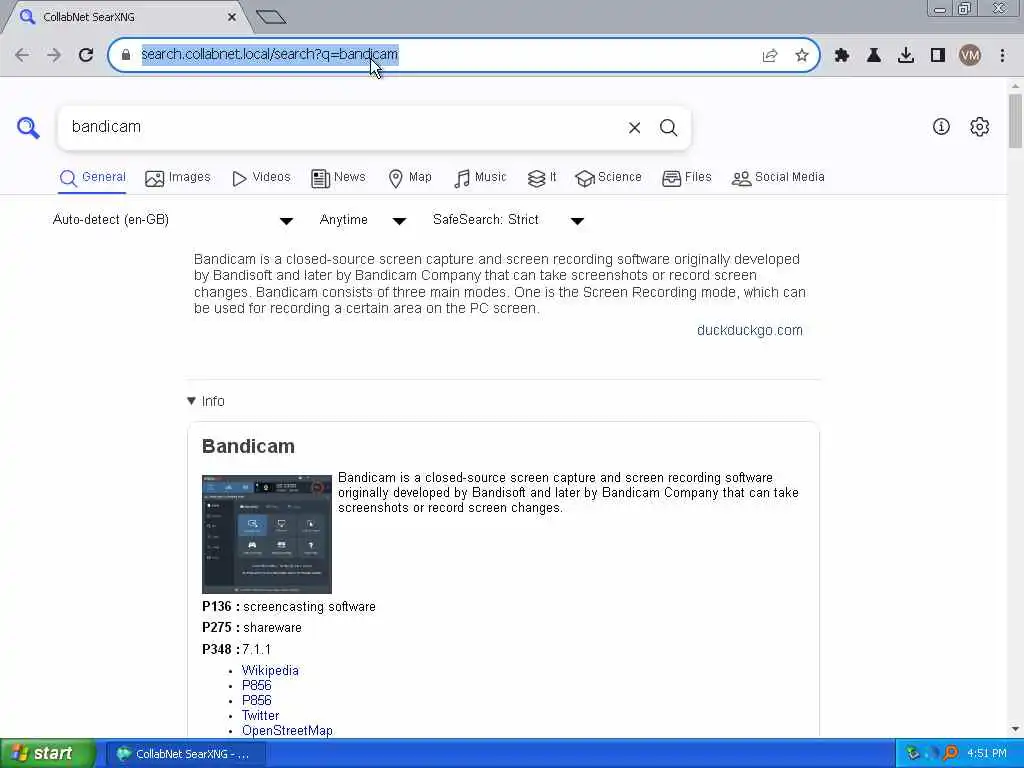Open the Chrome three-dot menu
This screenshot has height=768, width=1024.
tap(1002, 56)
